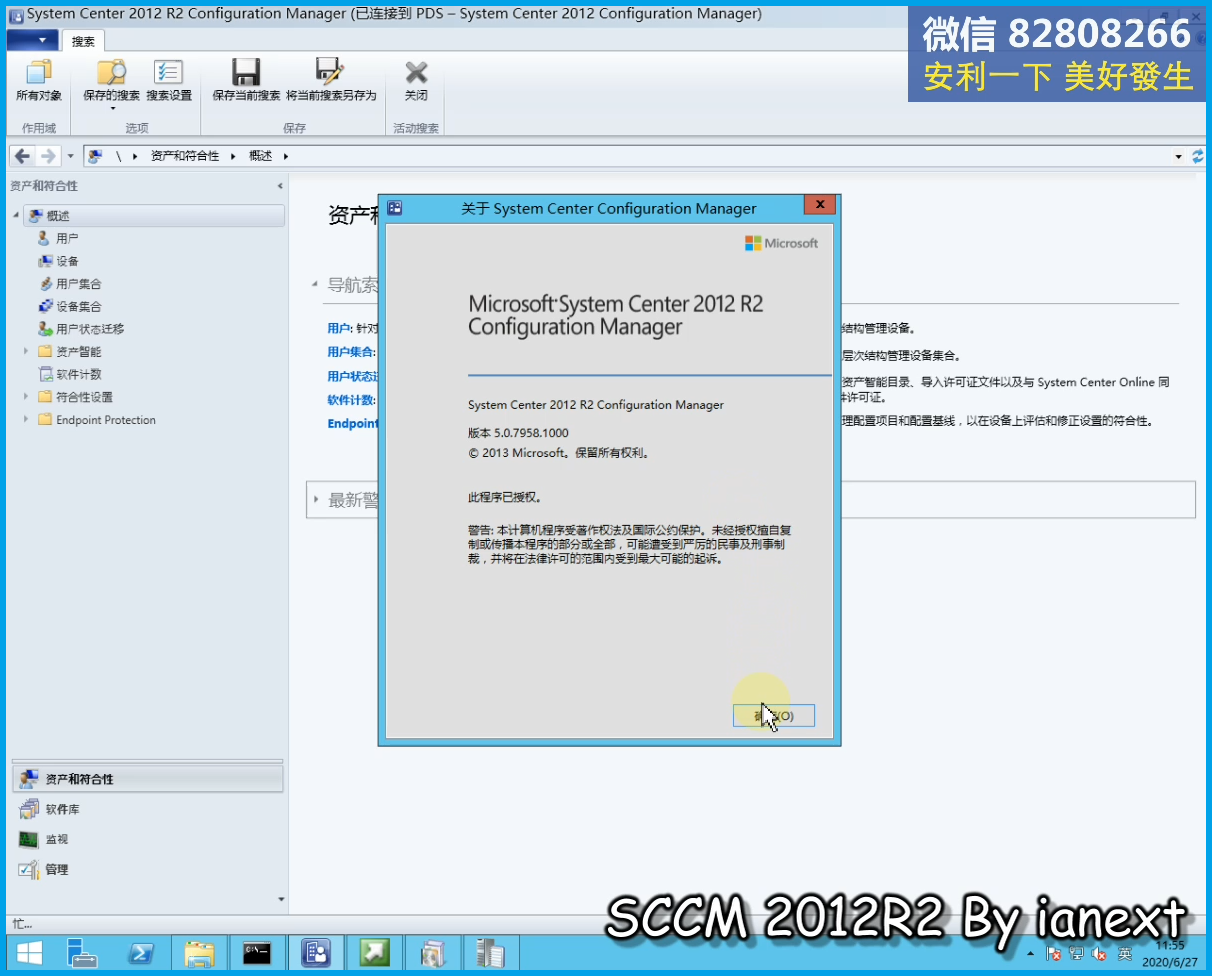Collapse the 导航索引 section
The width and height of the screenshot is (1212, 976).
click(315, 285)
